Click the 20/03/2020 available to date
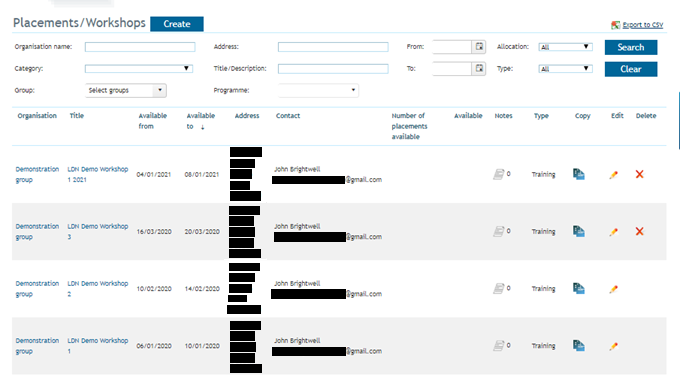This screenshot has height=376, width=680. pos(202,232)
